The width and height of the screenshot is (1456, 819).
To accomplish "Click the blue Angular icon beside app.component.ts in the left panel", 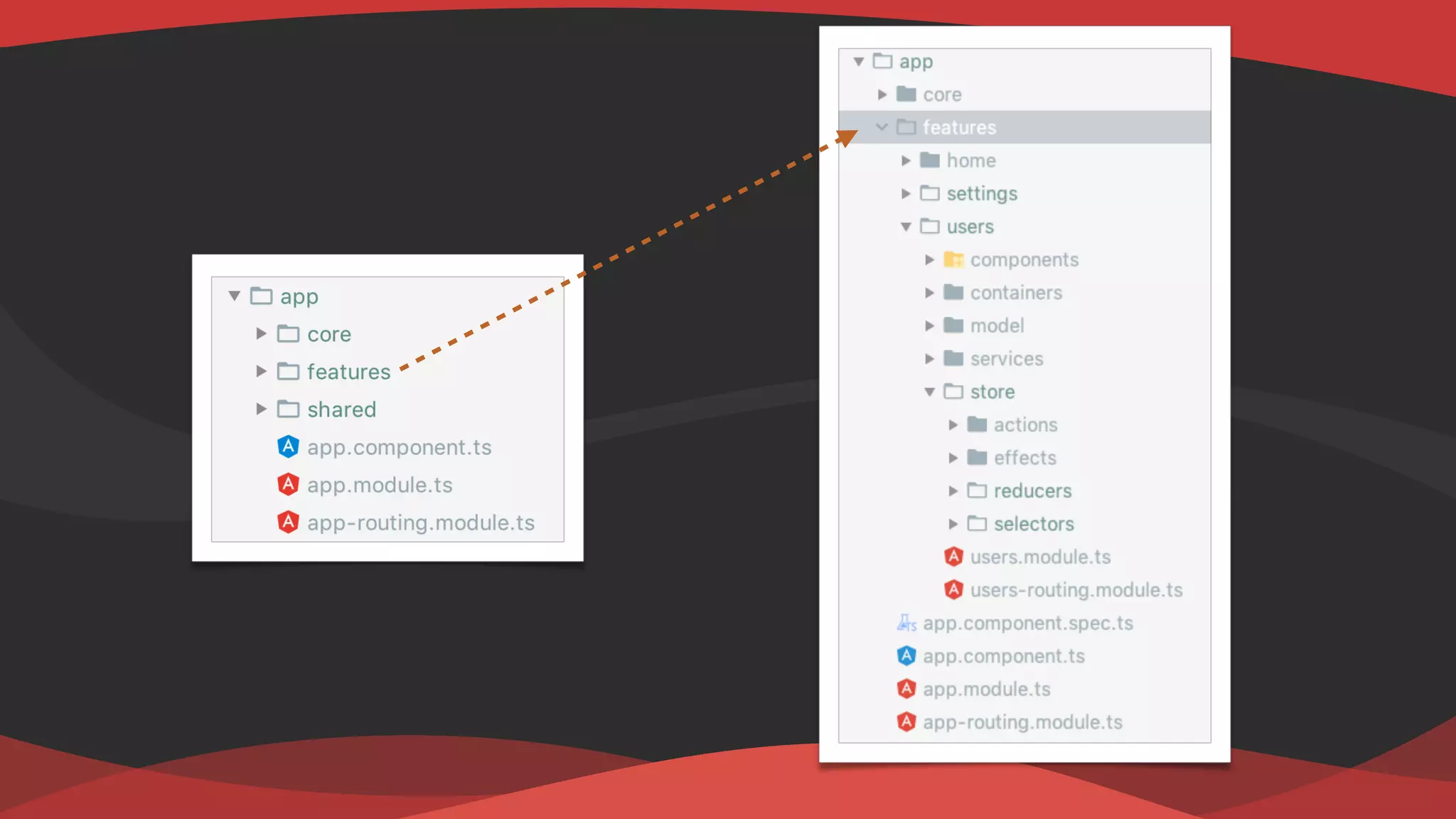I will (x=288, y=446).
